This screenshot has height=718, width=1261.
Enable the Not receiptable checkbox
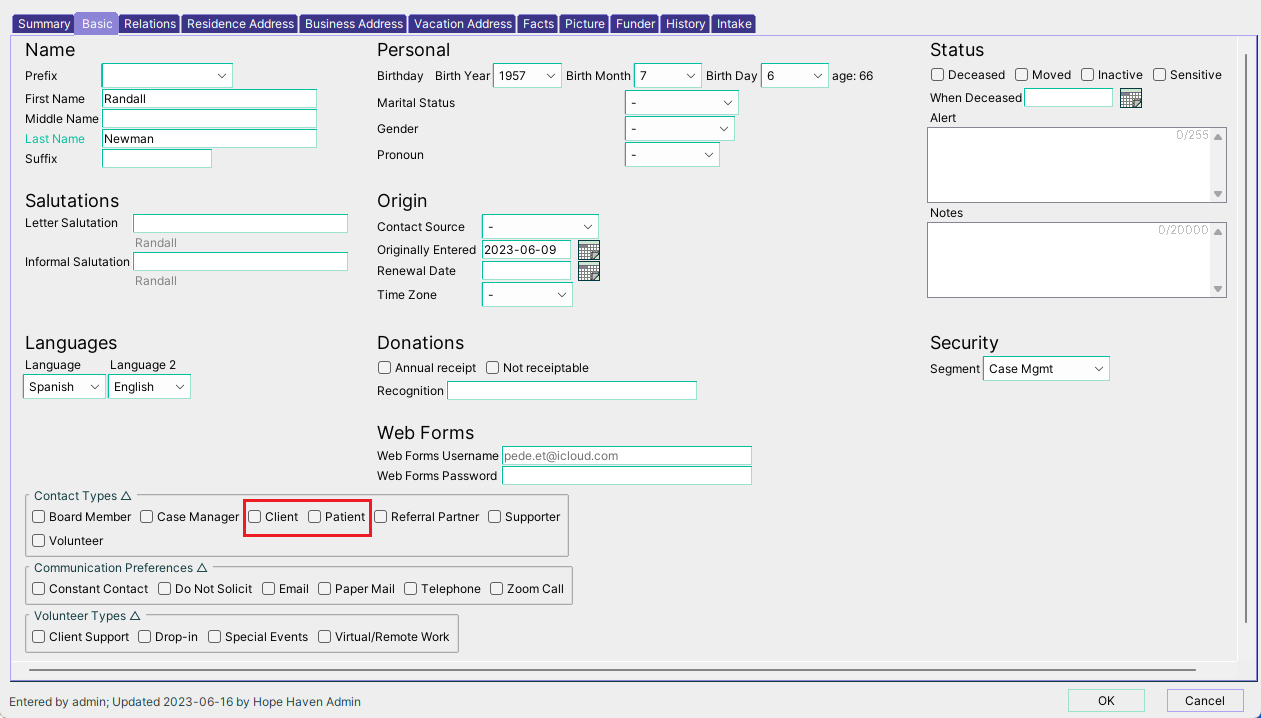(x=493, y=368)
